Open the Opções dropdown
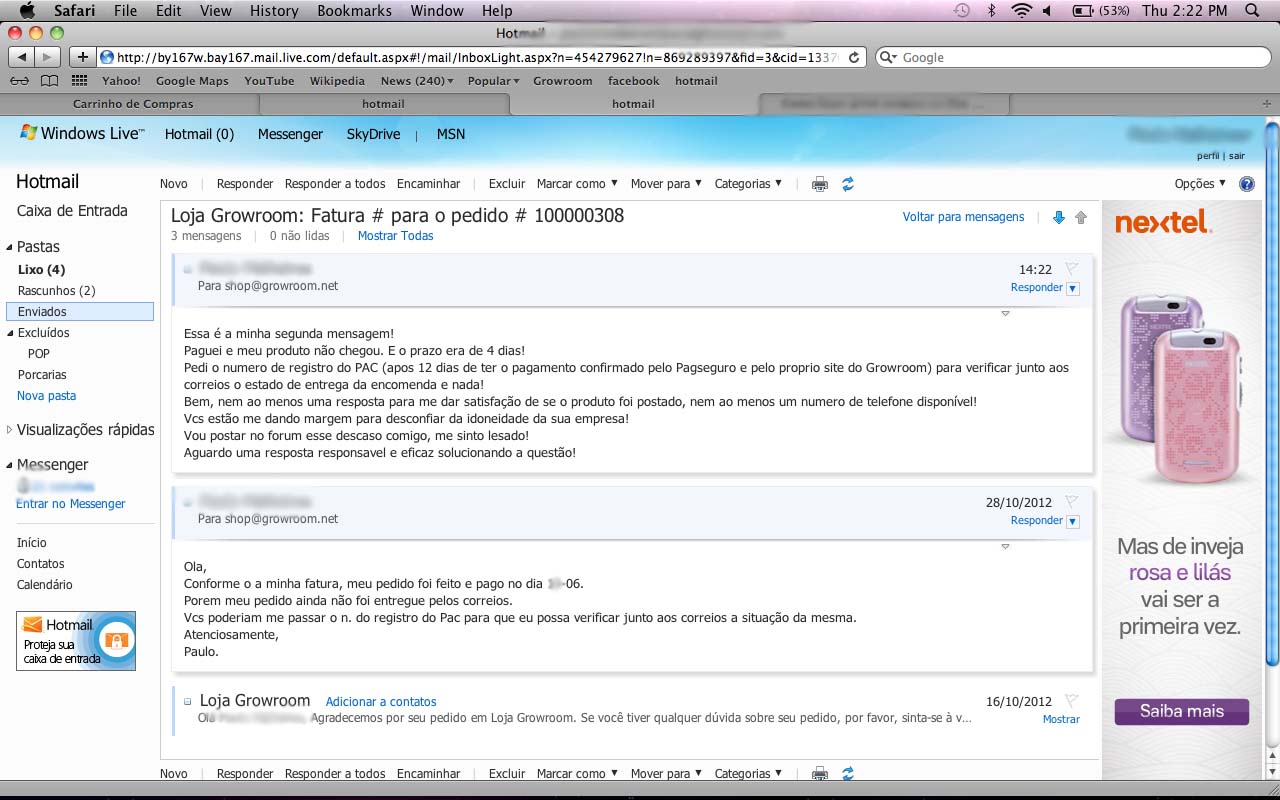Viewport: 1280px width, 800px height. (x=1200, y=183)
